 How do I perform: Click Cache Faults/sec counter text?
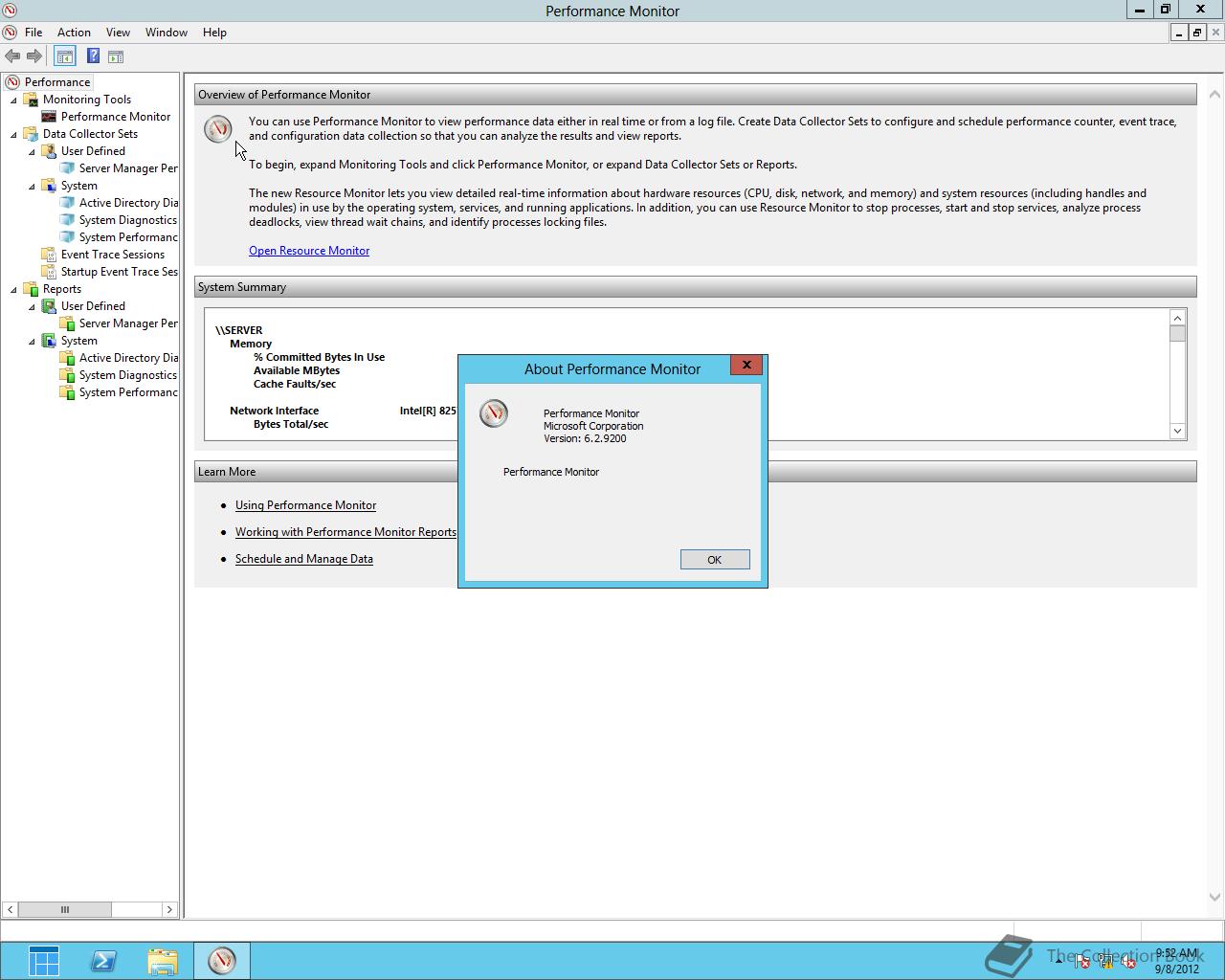tap(295, 384)
